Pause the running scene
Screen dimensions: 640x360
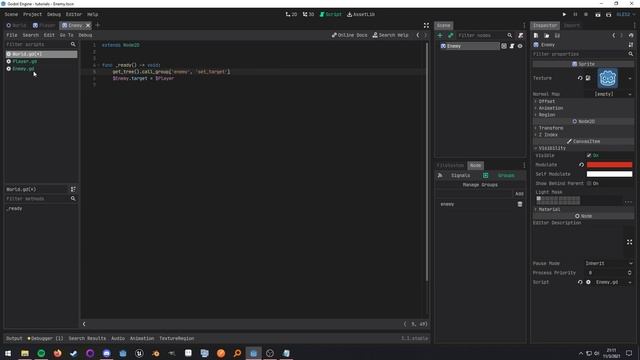[x=576, y=14]
